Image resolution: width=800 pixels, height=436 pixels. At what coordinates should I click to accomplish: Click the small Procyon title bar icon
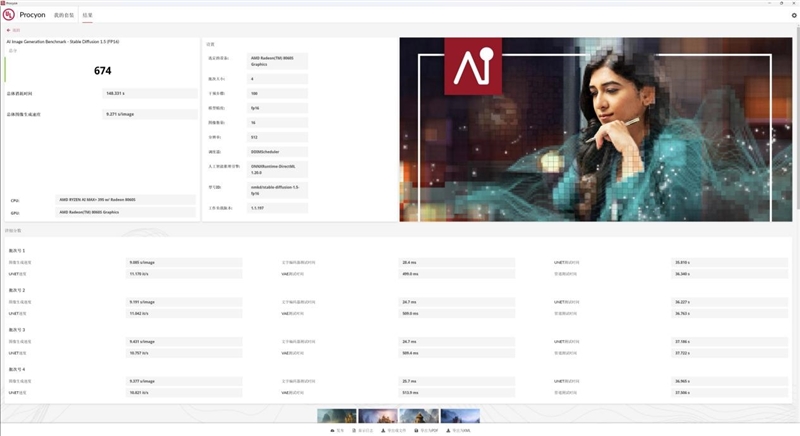4,3
